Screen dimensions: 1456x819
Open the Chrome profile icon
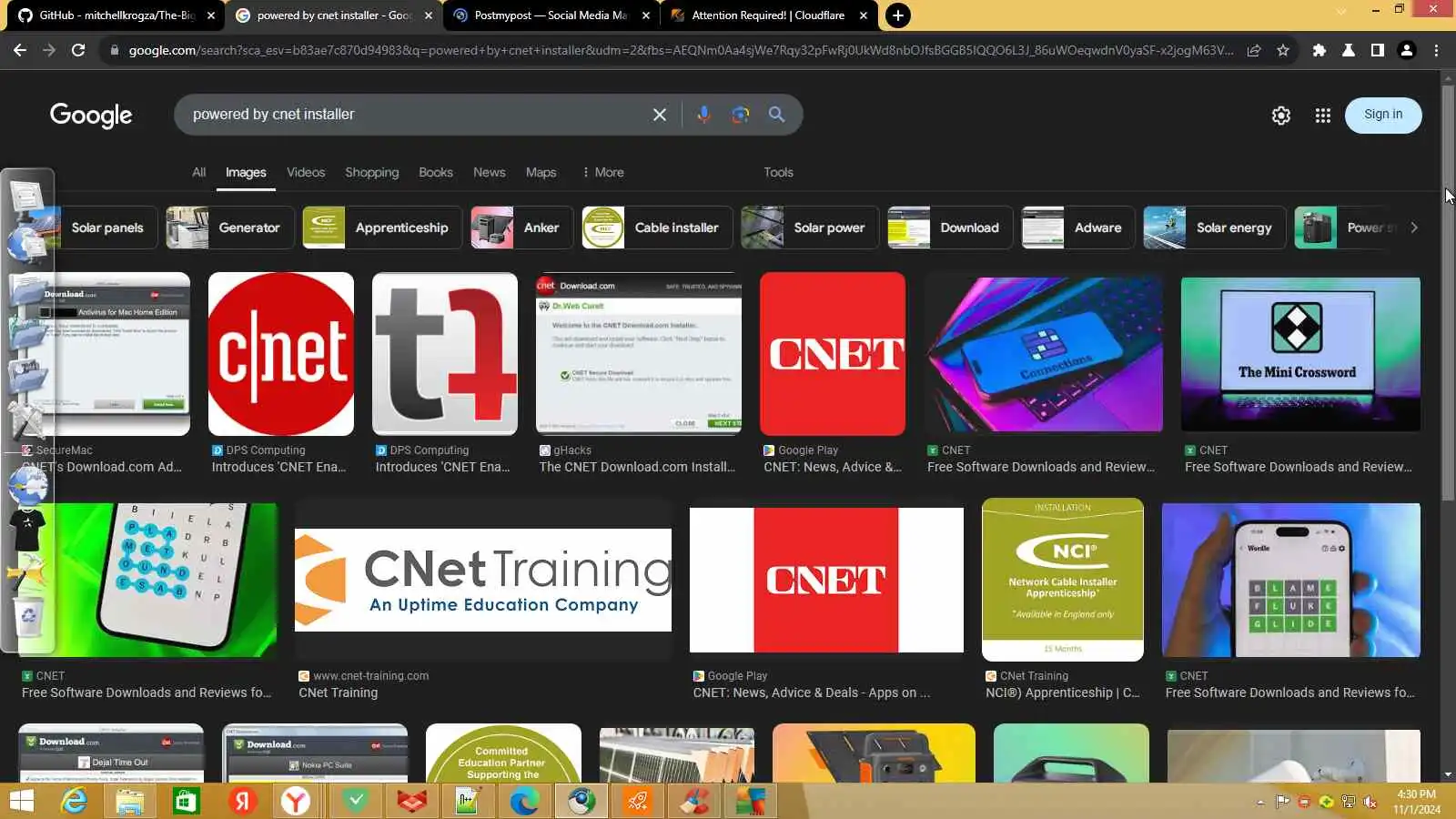(x=1407, y=50)
